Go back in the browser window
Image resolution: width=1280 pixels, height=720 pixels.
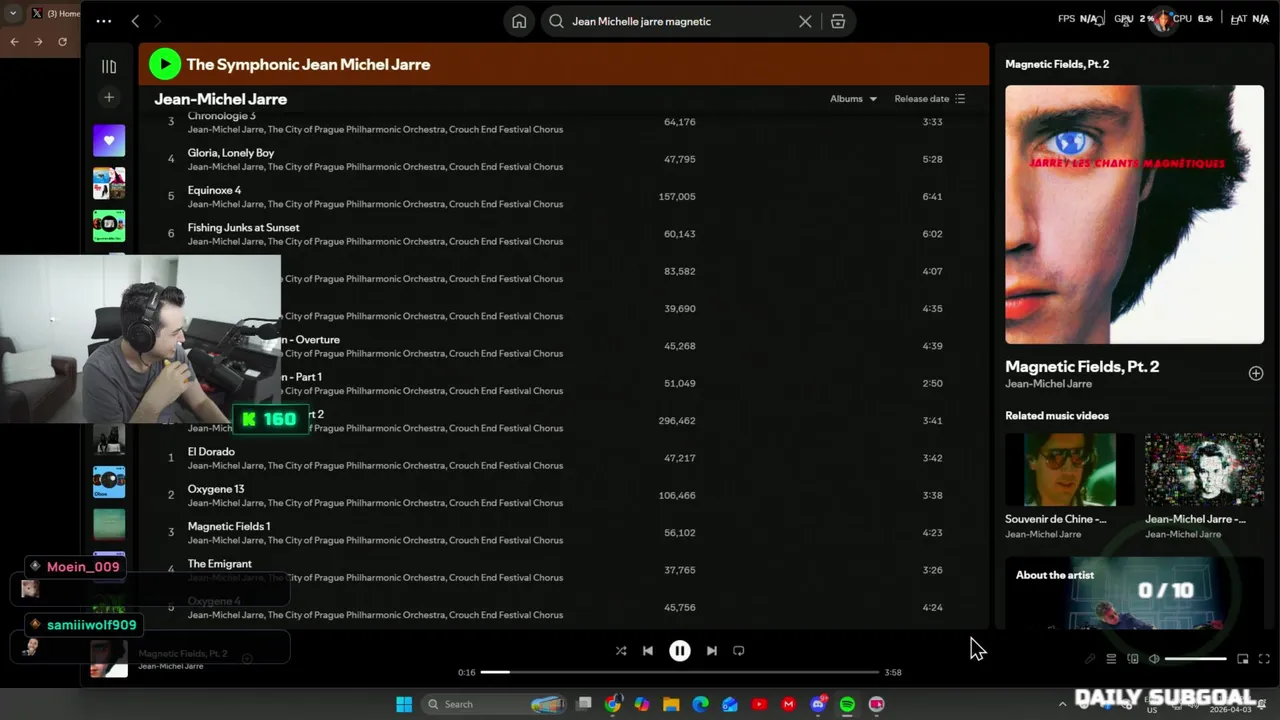[14, 42]
